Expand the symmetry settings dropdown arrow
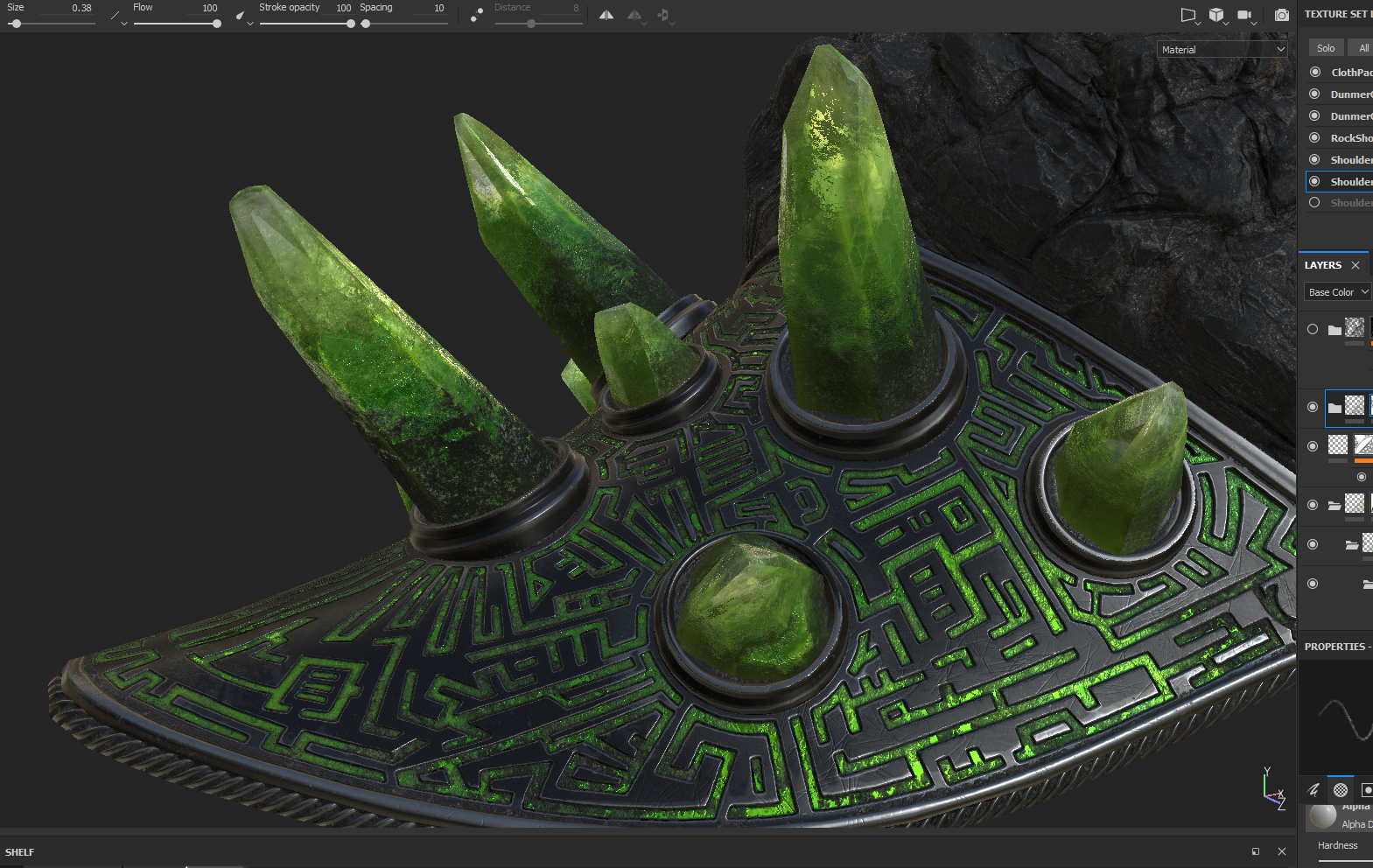Image resolution: width=1373 pixels, height=868 pixels. tap(645, 24)
